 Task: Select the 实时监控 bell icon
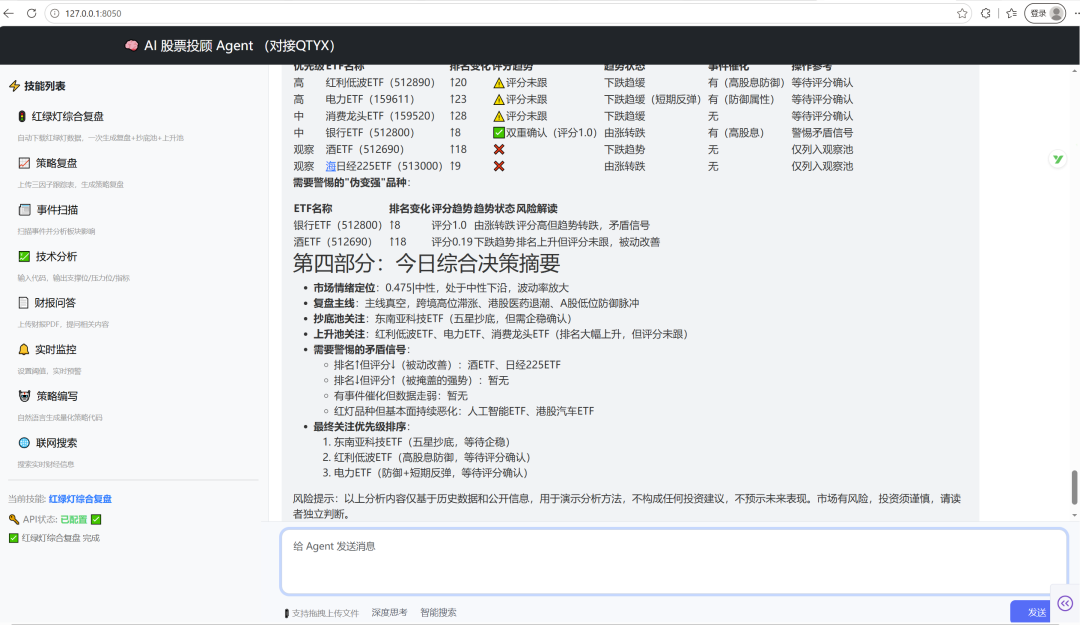23,349
